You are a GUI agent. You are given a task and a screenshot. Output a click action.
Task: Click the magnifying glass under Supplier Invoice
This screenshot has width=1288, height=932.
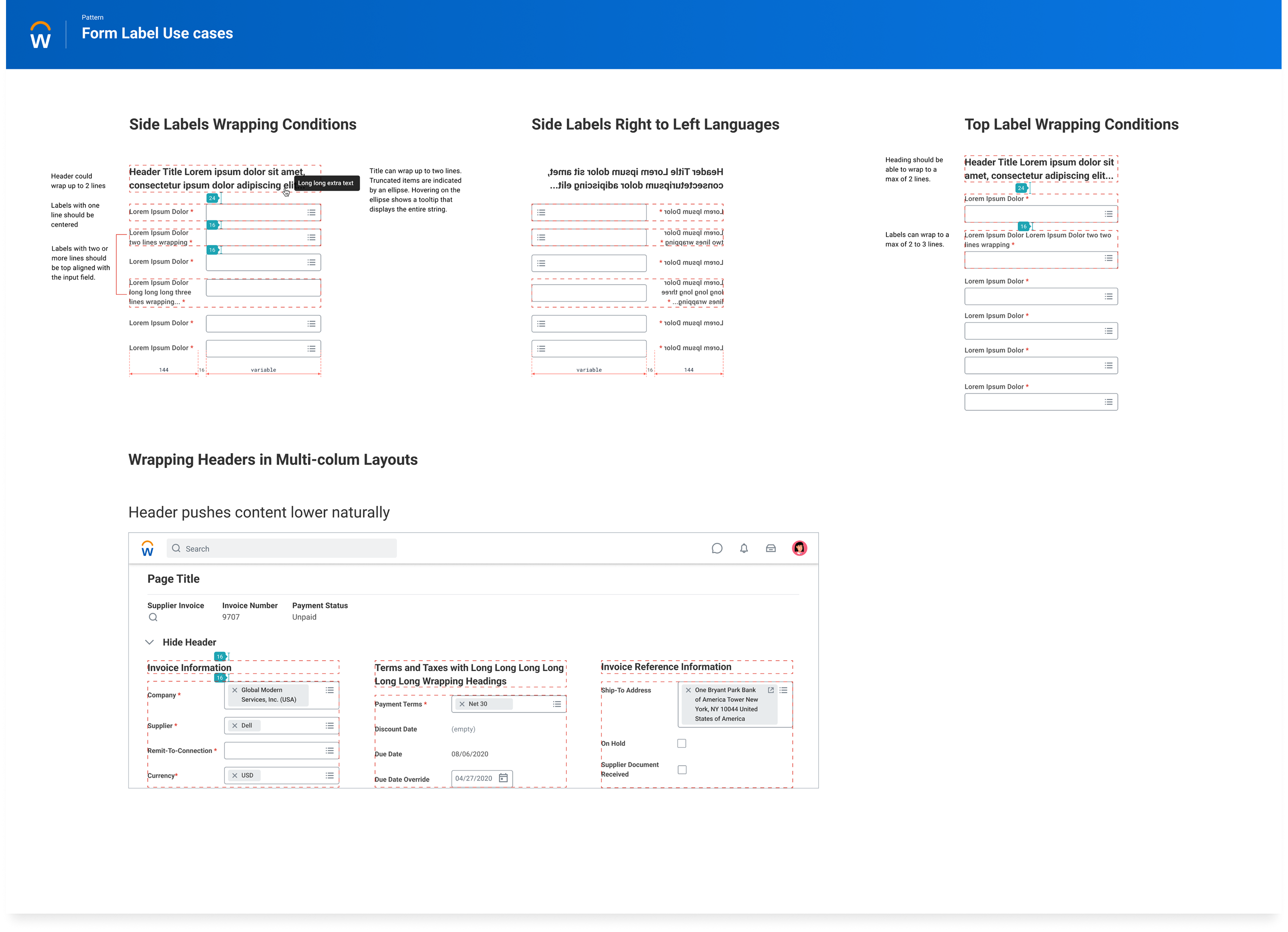click(x=153, y=617)
